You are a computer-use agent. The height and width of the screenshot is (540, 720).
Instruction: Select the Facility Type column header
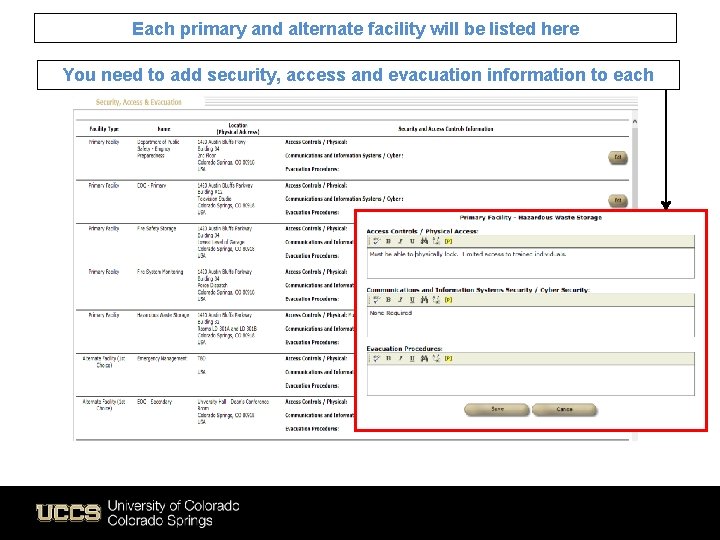tap(104, 129)
